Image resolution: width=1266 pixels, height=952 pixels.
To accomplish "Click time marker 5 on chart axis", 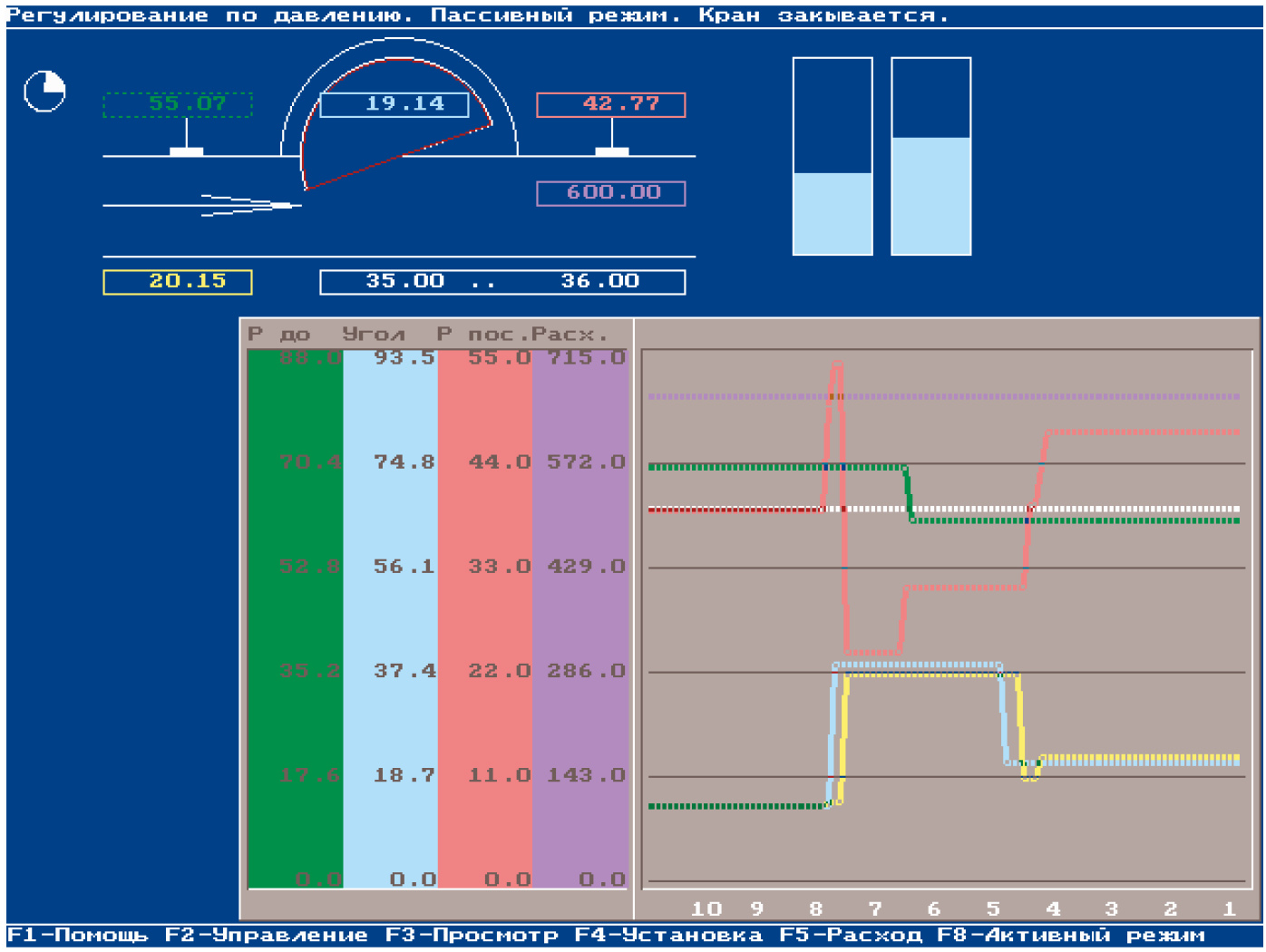I will tap(993, 908).
